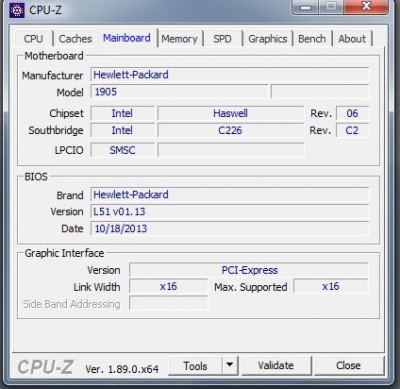Click the Ver. 1.89.0.x64 version text
Image resolution: width=400 pixels, height=389 pixels.
122,369
